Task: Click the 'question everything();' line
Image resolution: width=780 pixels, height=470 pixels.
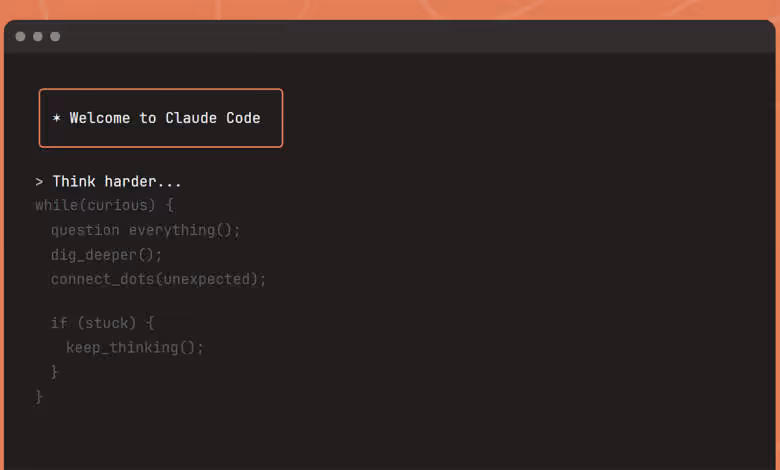Action: click(145, 230)
